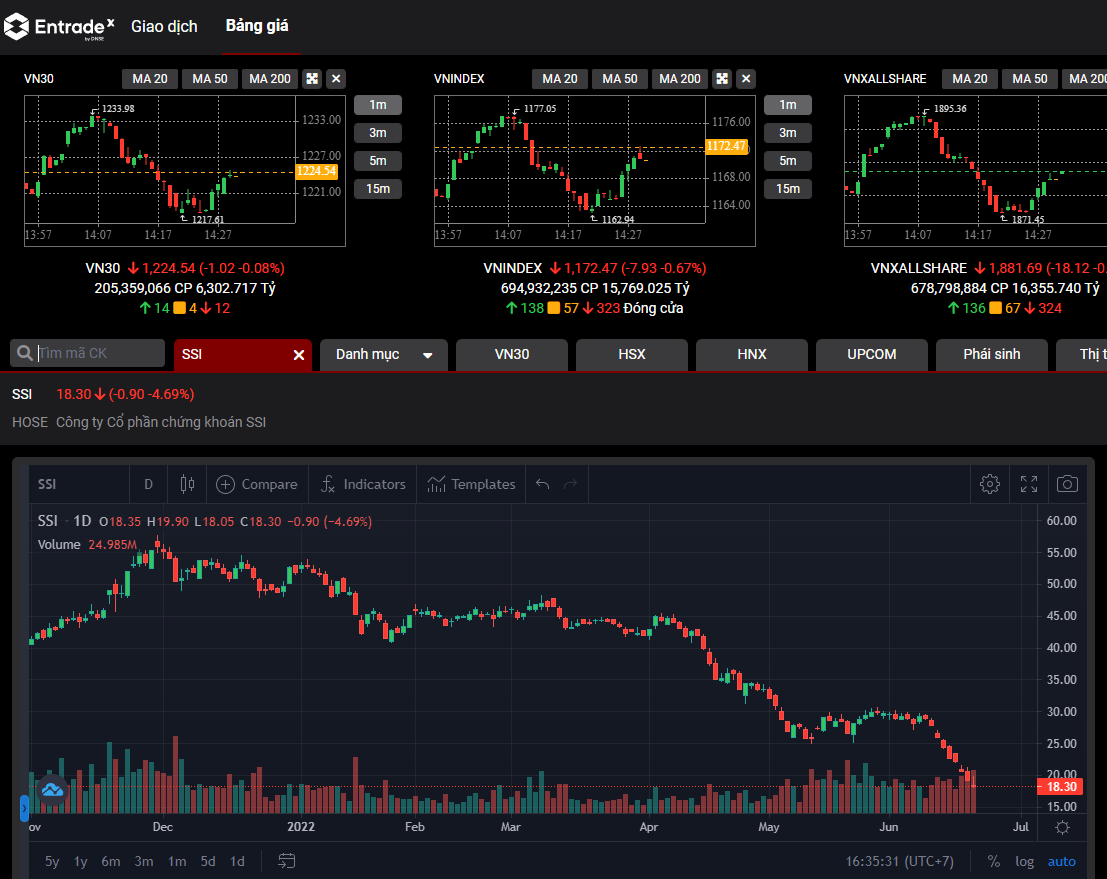
Task: Select 3m interval for VNINDEX chart
Action: [788, 133]
